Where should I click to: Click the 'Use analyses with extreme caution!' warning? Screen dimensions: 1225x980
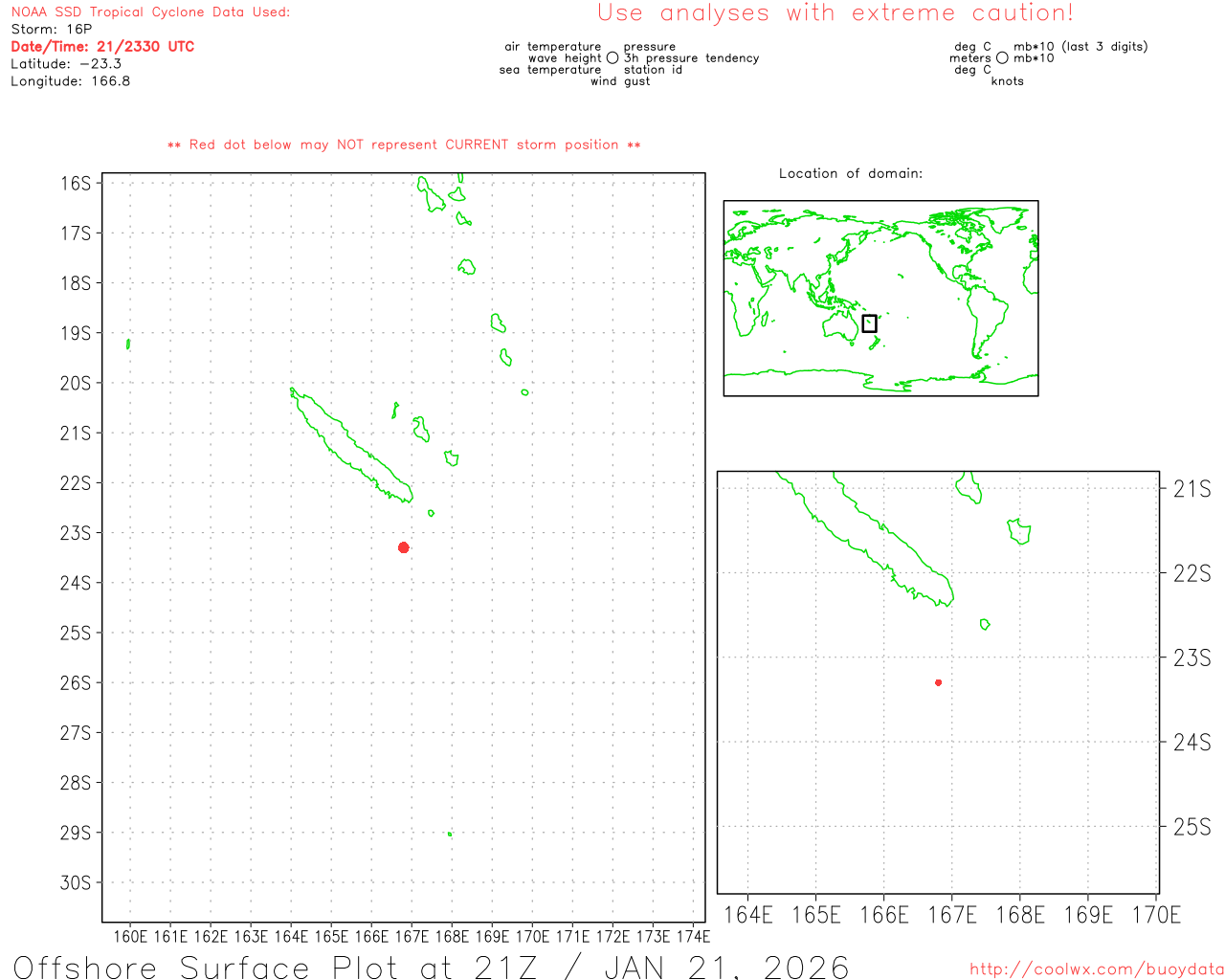835,13
